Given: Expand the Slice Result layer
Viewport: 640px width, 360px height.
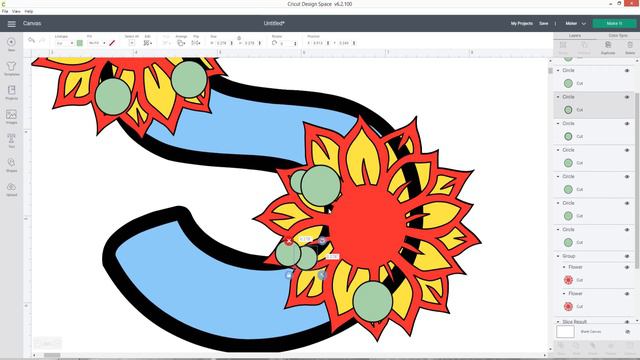Looking at the screenshot, I should (558, 322).
